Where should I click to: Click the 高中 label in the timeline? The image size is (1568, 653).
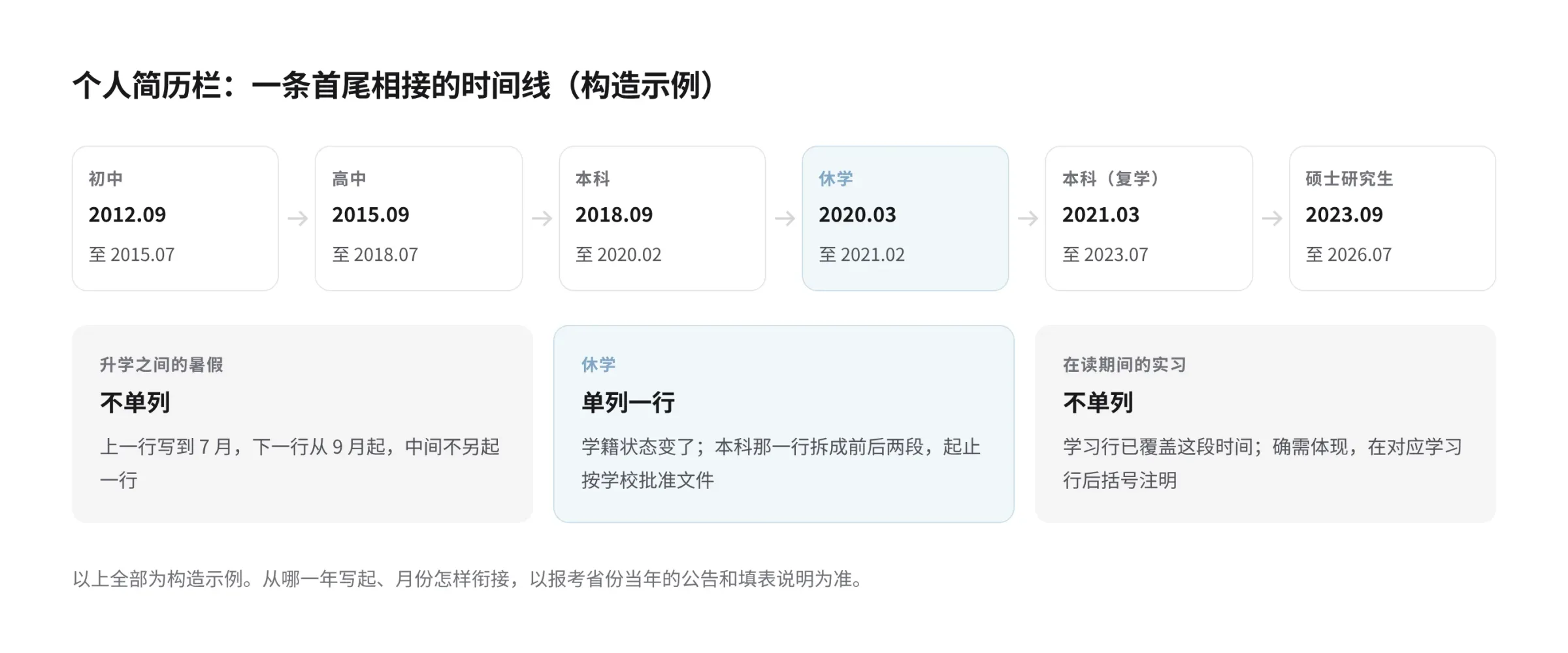pos(349,178)
